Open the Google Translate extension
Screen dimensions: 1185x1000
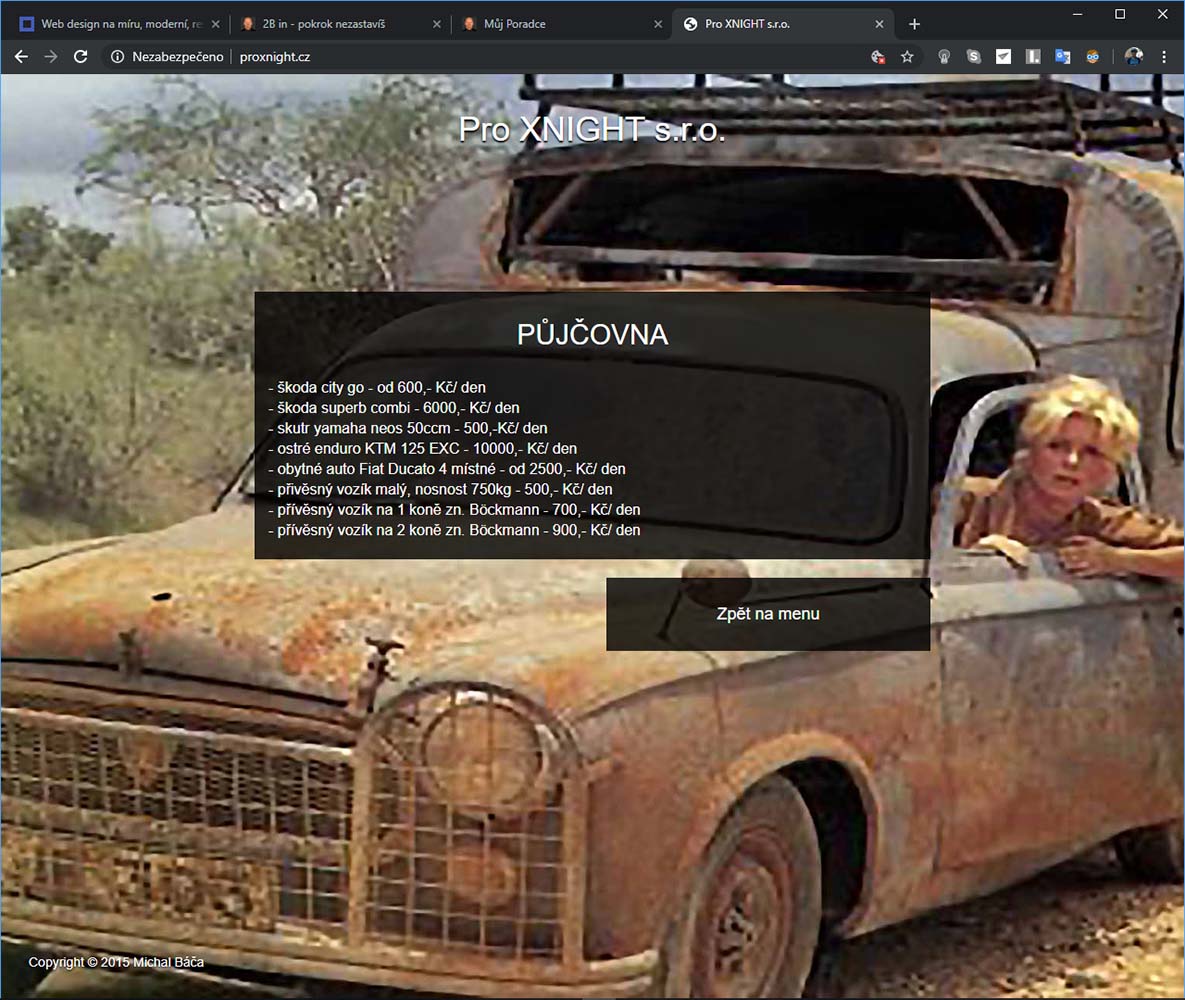click(x=1063, y=57)
